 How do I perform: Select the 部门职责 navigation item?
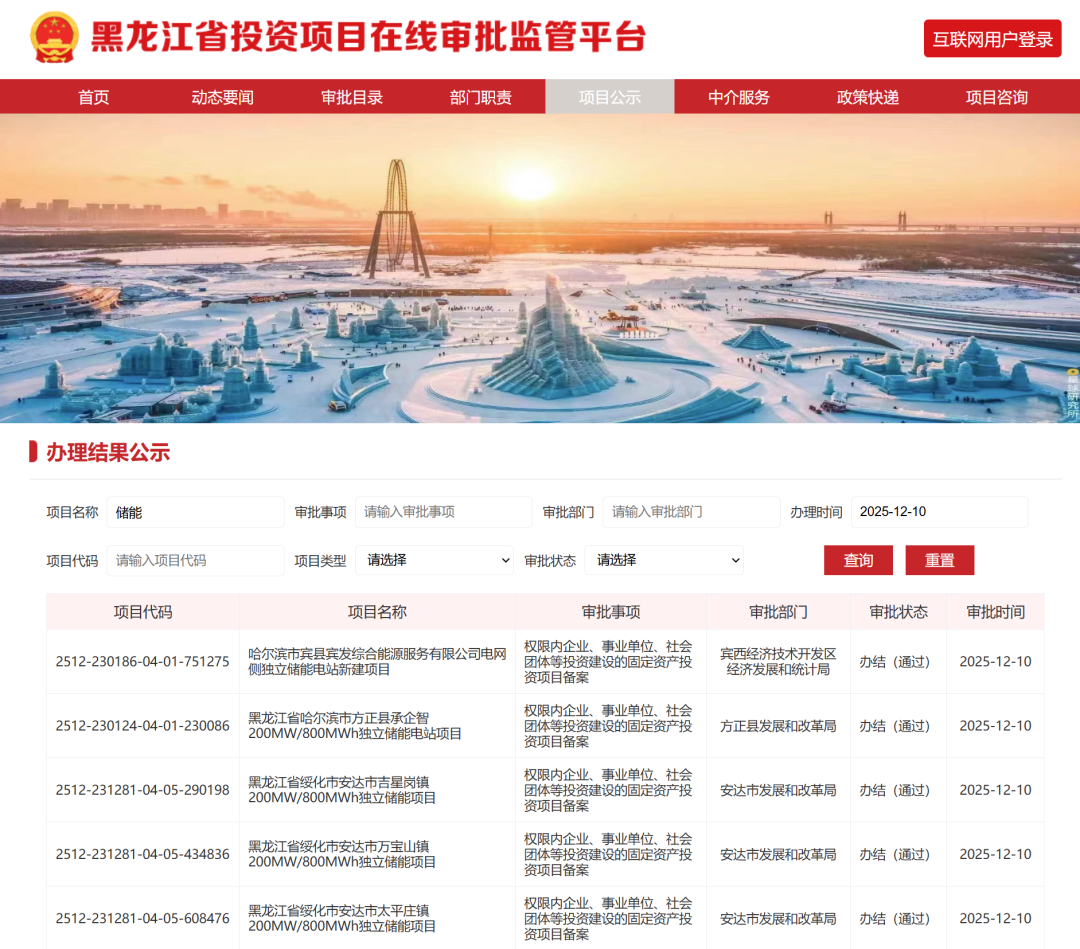481,97
